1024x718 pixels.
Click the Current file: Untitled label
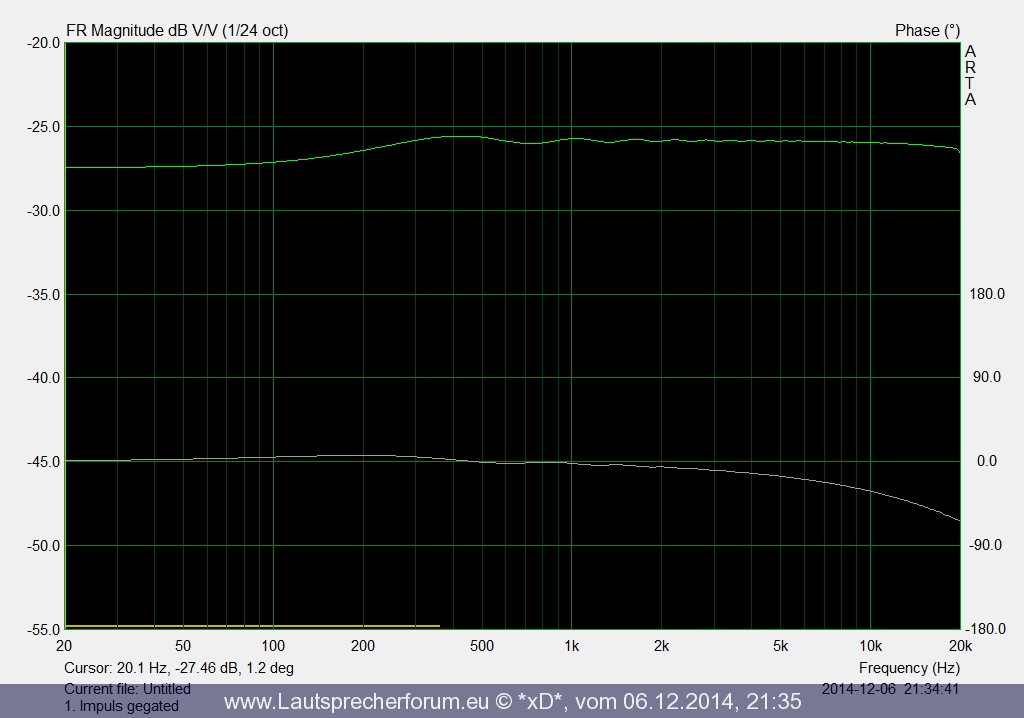click(x=127, y=689)
